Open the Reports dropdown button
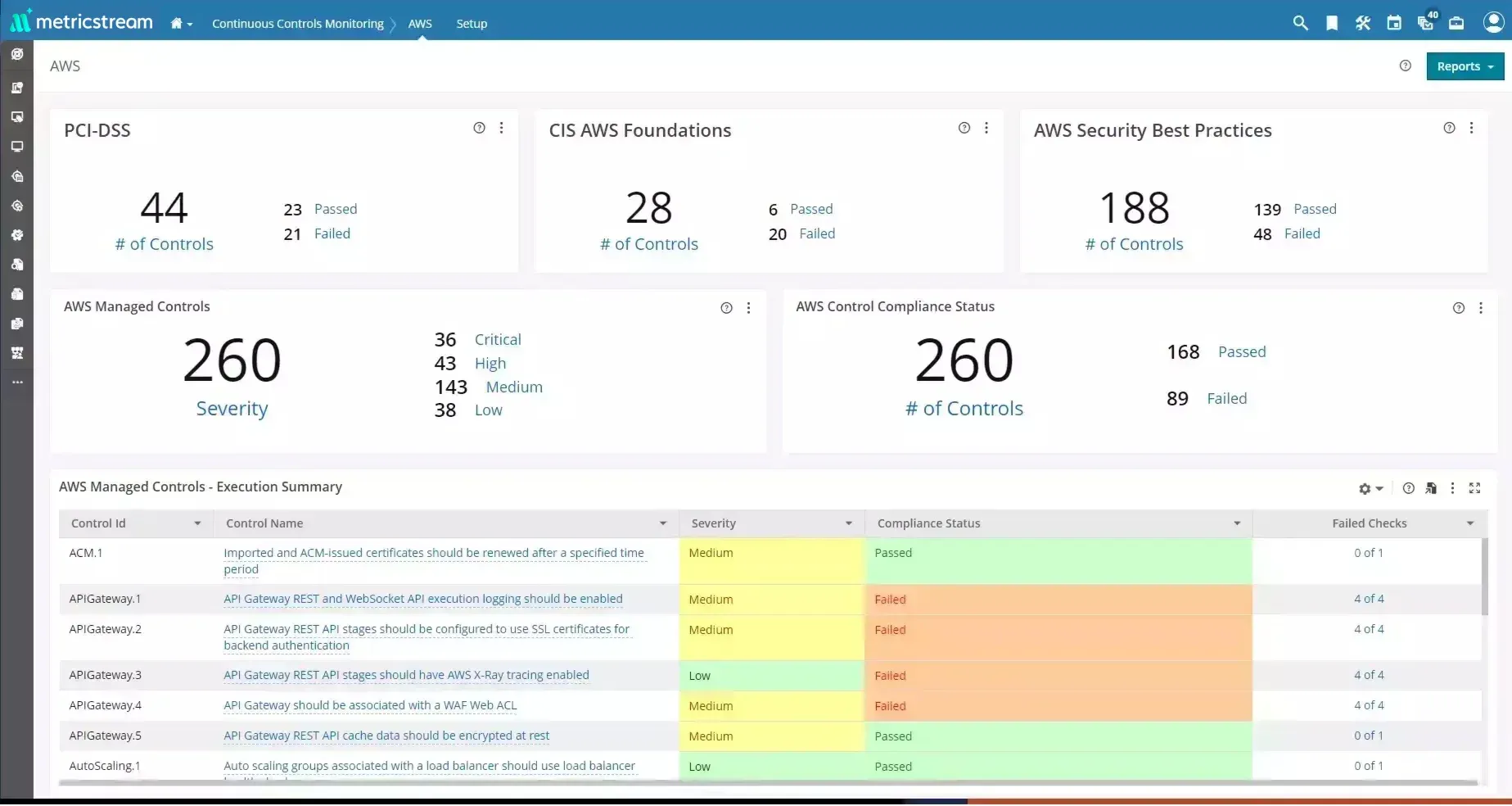 click(x=1465, y=66)
